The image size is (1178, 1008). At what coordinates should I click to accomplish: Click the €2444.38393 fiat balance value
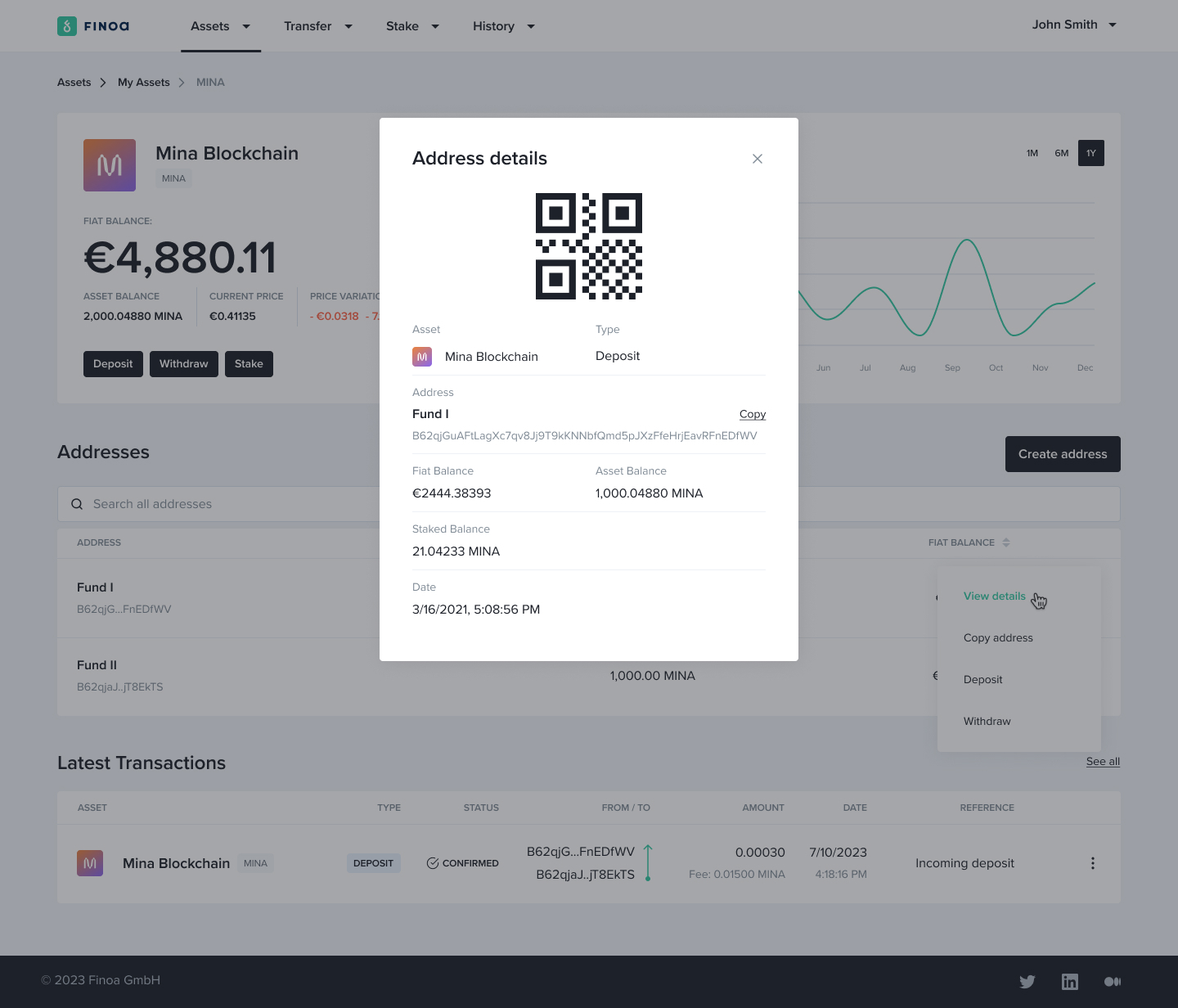pos(452,493)
